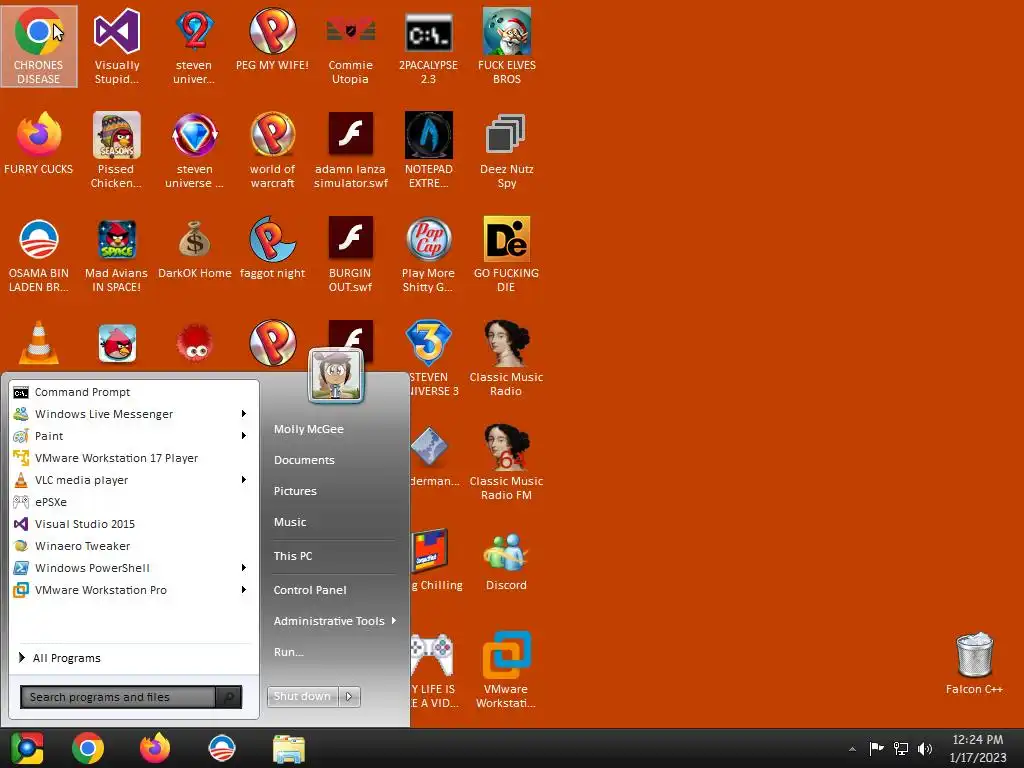Open the PopCap games desktop icon
The height and width of the screenshot is (768, 1024).
click(428, 254)
